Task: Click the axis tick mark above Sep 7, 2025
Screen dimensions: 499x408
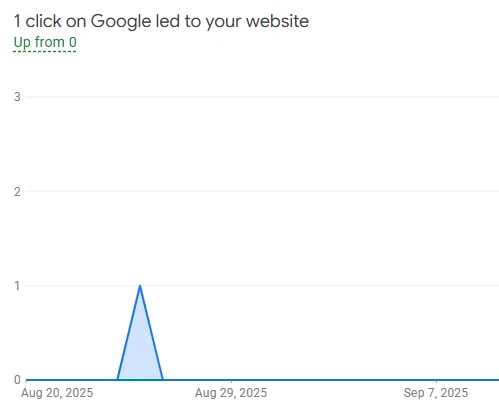Action: click(436, 382)
